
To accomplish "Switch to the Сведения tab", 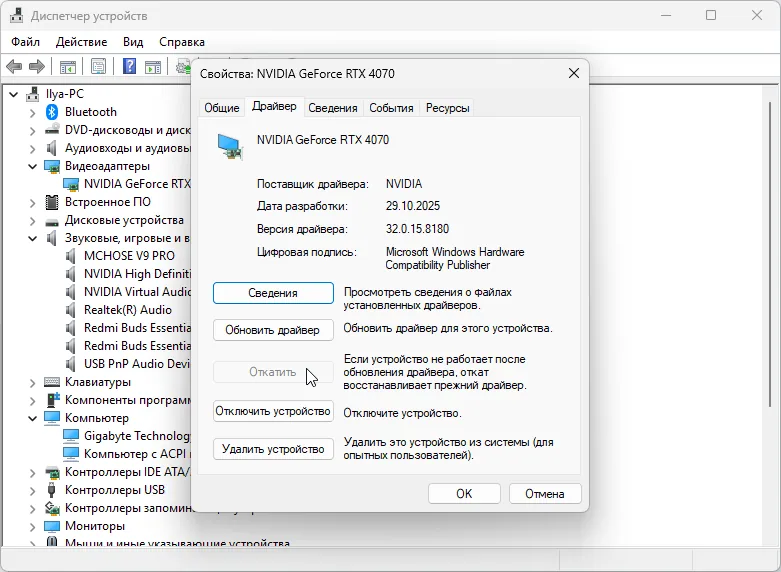I will pyautogui.click(x=333, y=108).
